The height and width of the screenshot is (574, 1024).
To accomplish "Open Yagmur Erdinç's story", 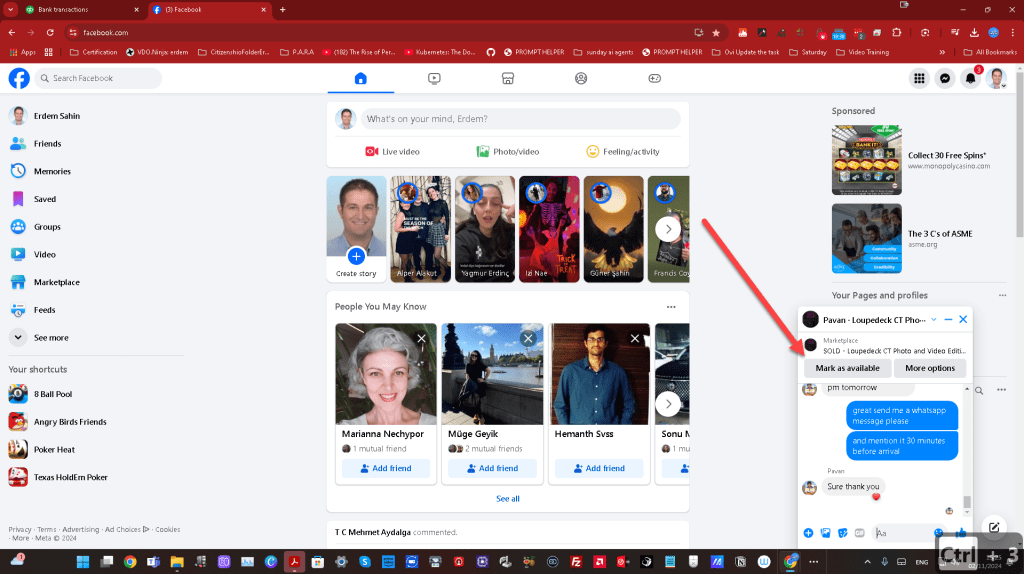I will 485,229.
